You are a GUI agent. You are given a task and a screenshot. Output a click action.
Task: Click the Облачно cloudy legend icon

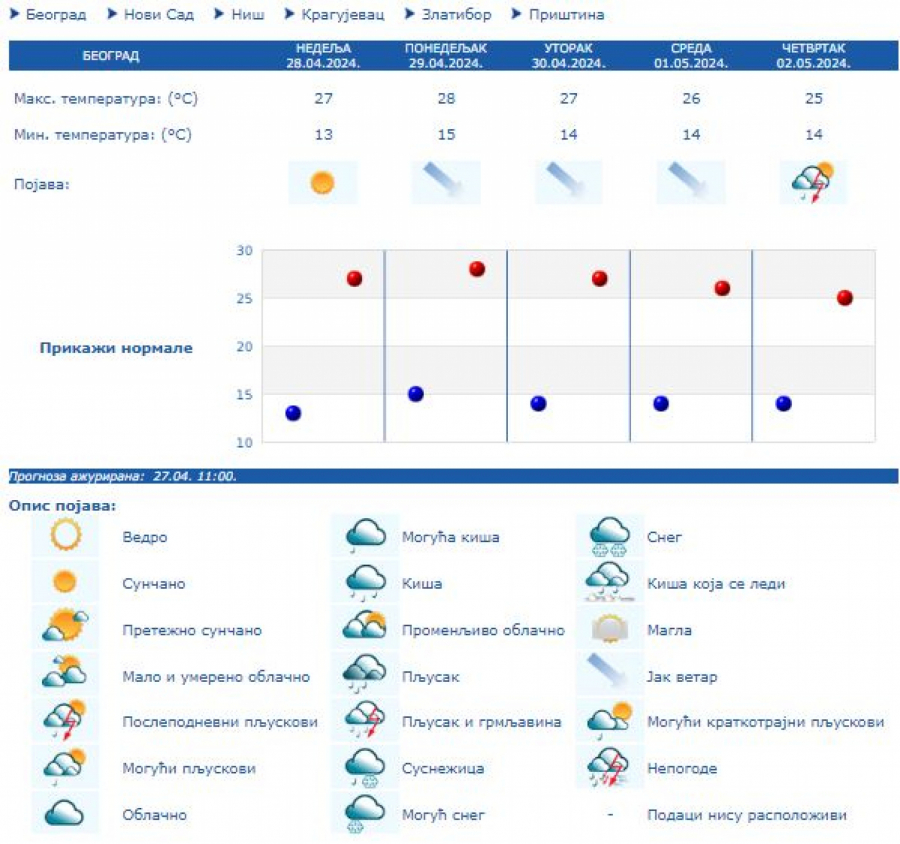point(66,815)
